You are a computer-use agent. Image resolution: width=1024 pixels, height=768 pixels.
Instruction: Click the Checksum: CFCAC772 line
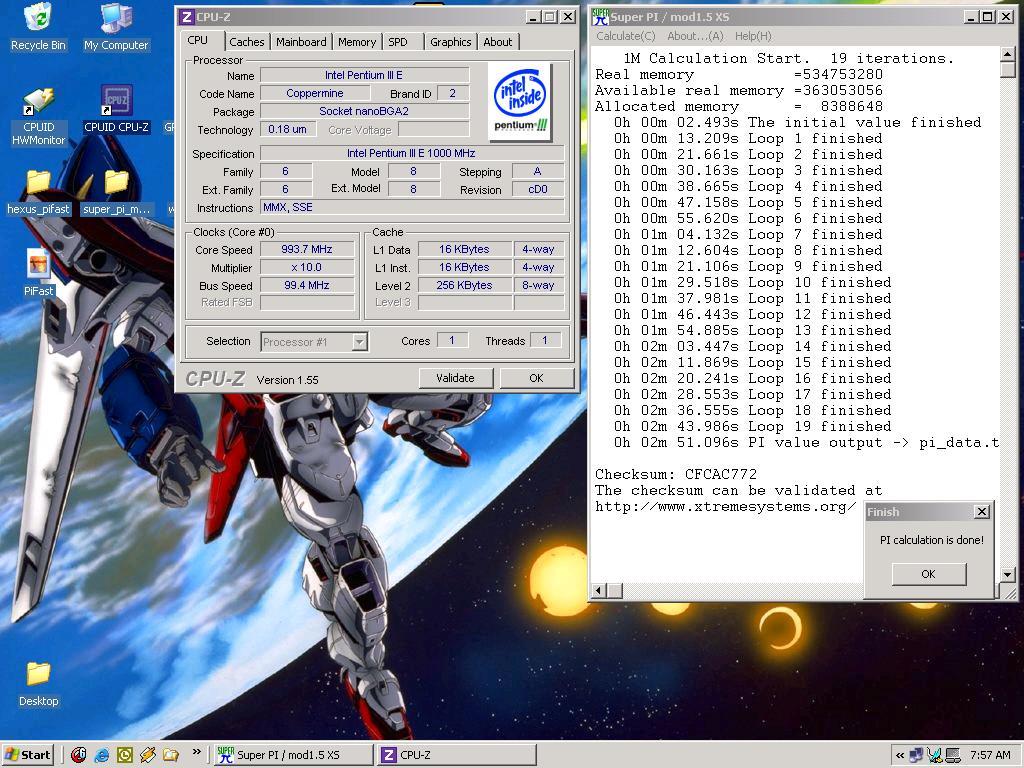point(676,475)
